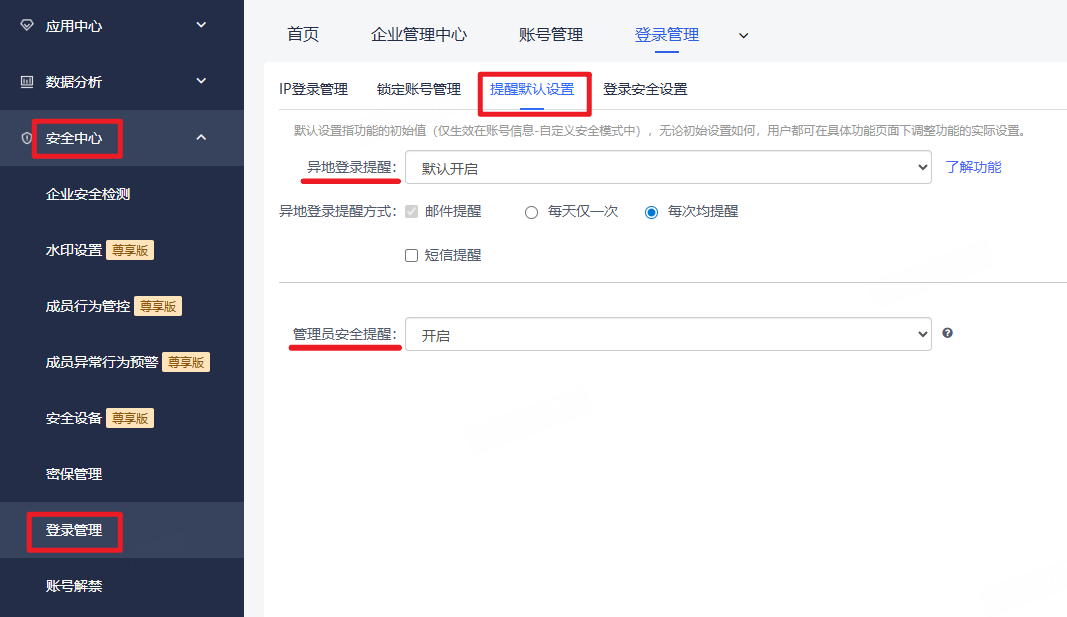Open the 锁定账号管理 tab
1067x617 pixels.
coord(419,89)
